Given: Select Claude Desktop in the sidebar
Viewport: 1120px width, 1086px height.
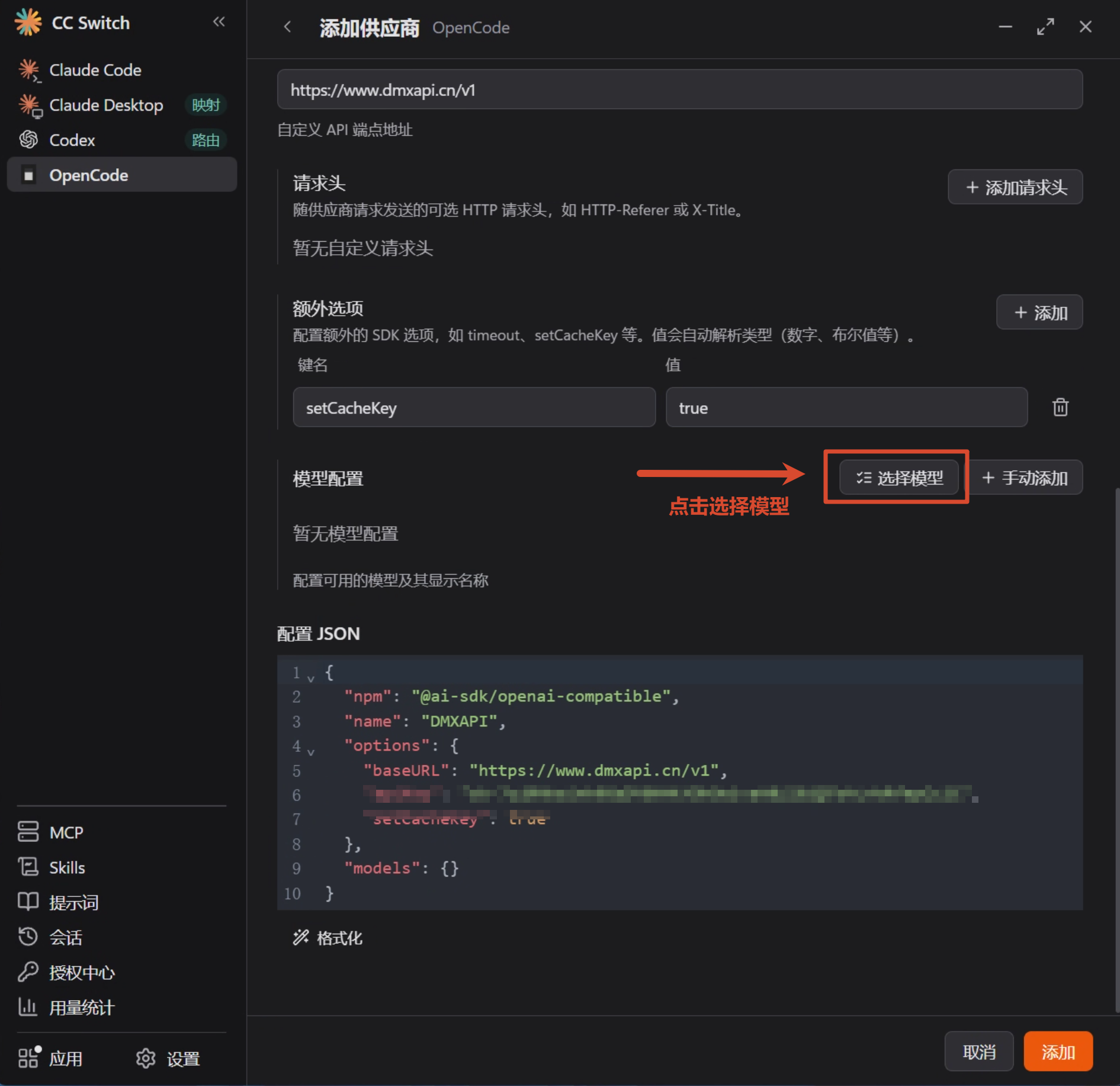Looking at the screenshot, I should (x=121, y=105).
